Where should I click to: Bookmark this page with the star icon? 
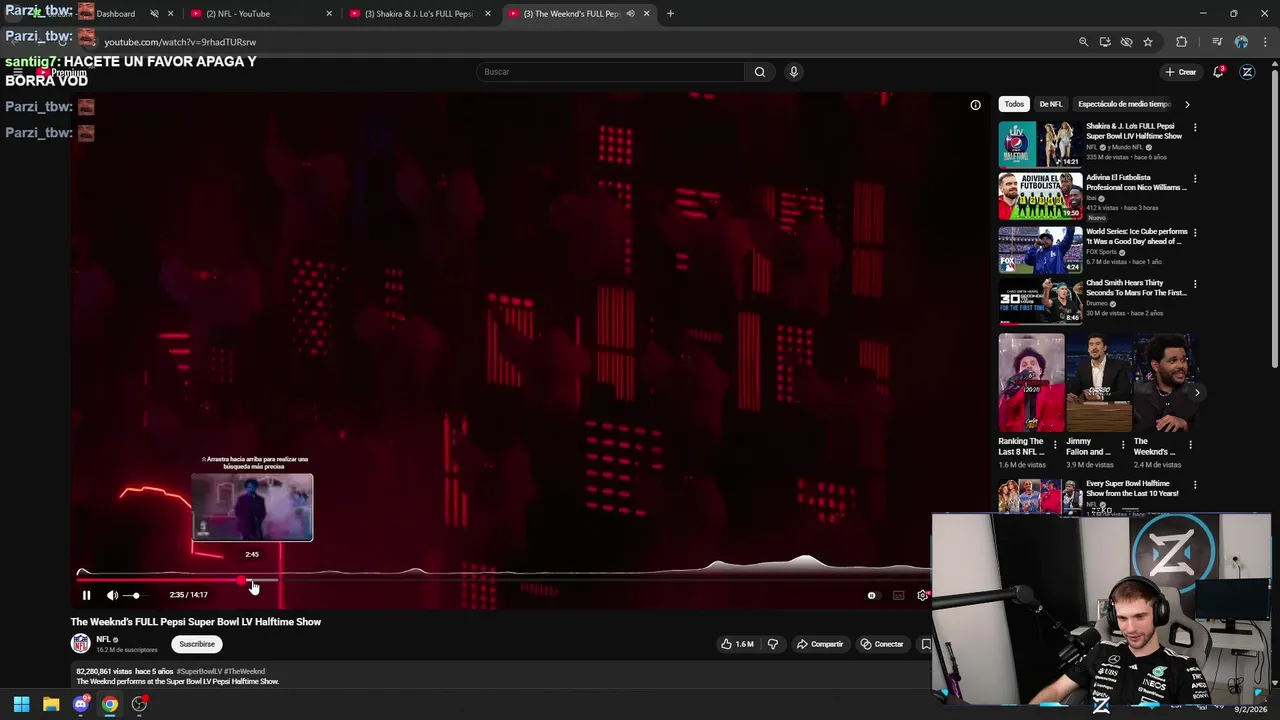(1148, 42)
